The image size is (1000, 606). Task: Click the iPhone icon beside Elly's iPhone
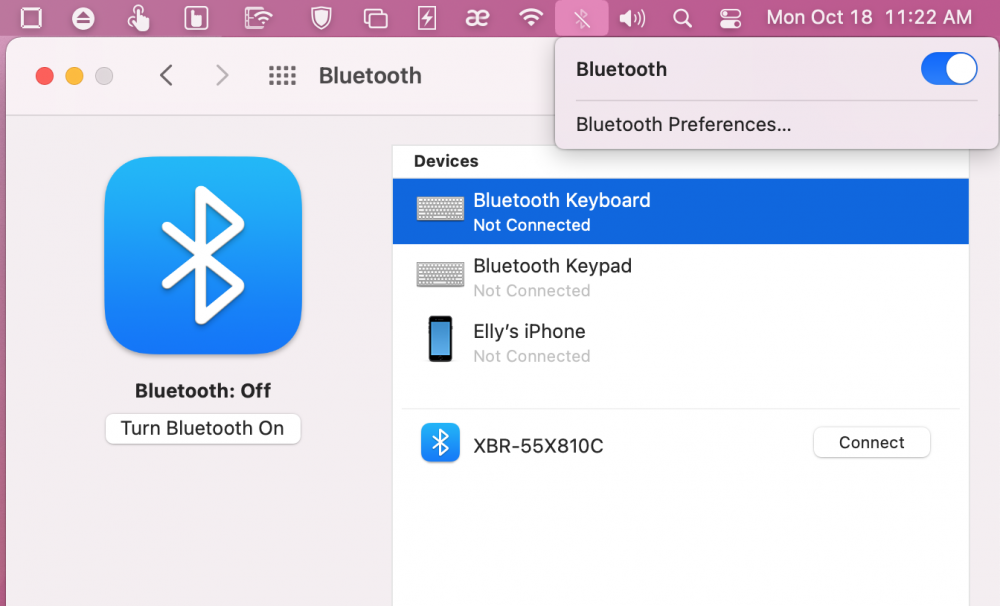(x=440, y=339)
